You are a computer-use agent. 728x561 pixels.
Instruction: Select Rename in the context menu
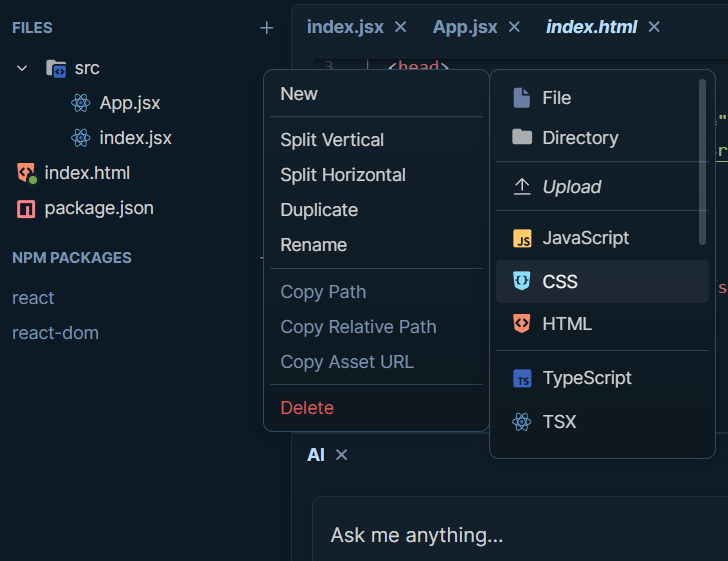(376, 245)
